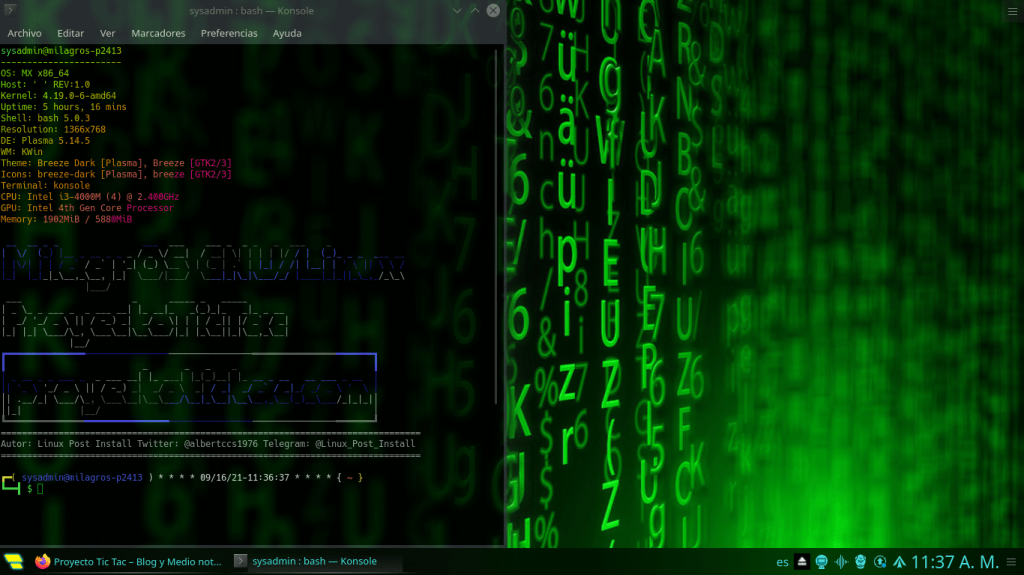Click the monitor-shaped system tray icon
This screenshot has height=575, width=1024.
point(821,562)
